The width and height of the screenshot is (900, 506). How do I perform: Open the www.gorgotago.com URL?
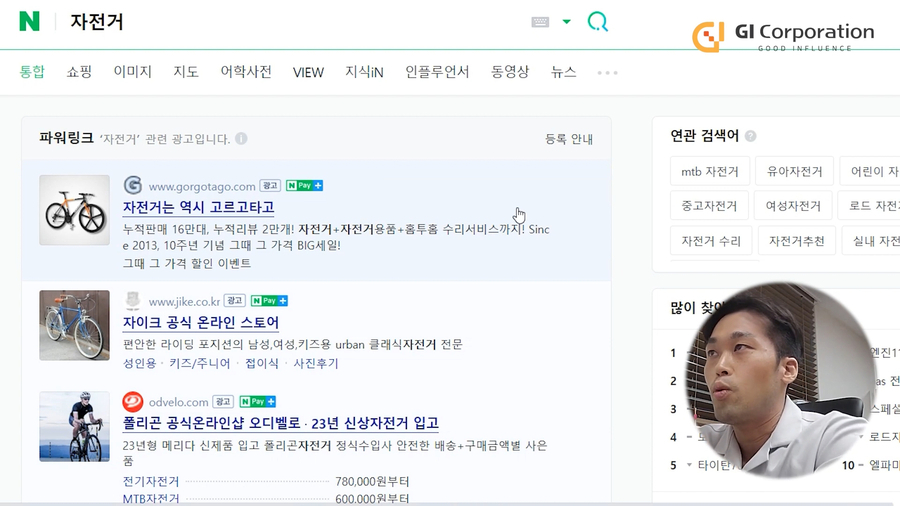pyautogui.click(x=202, y=186)
